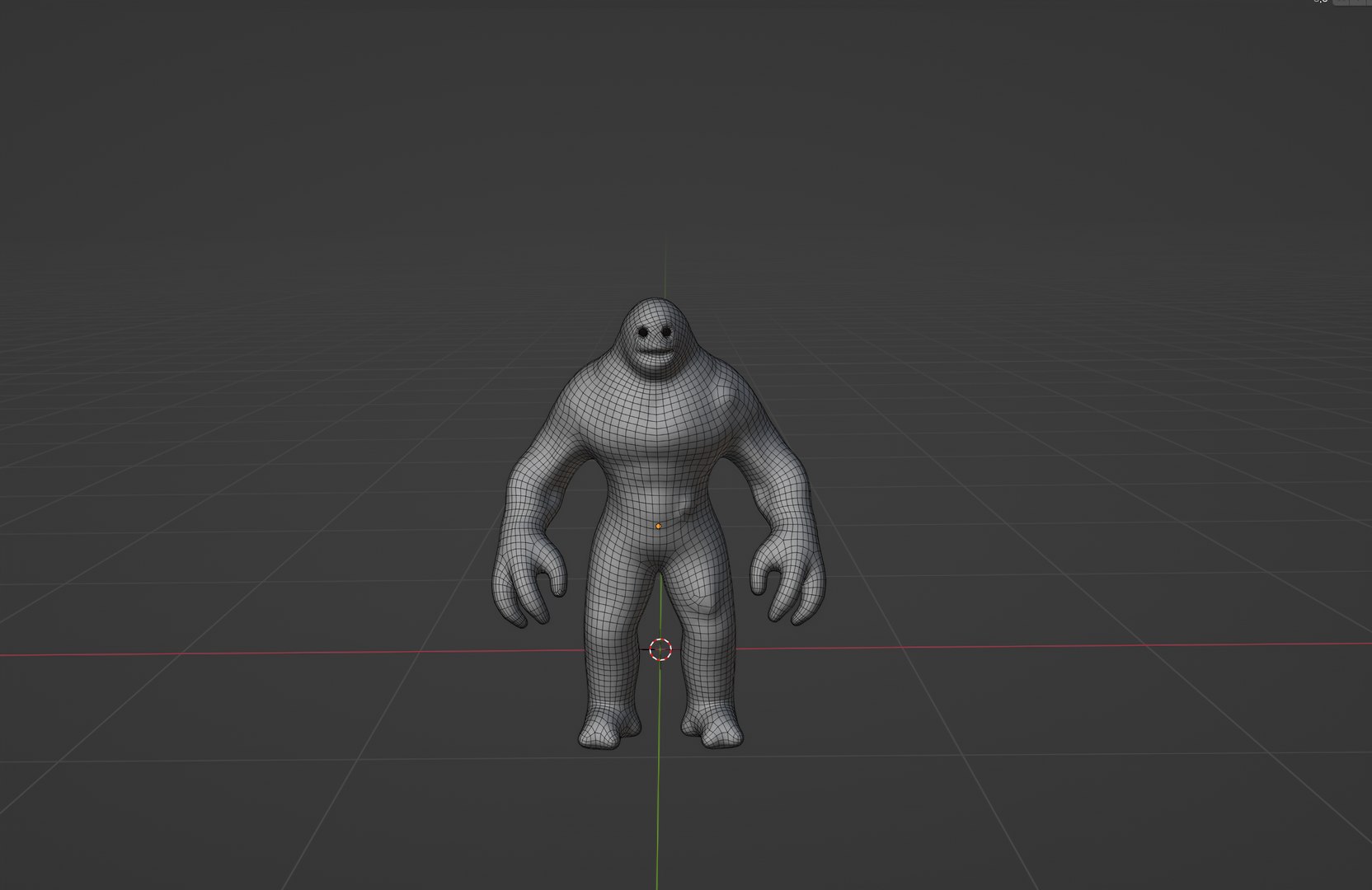
Task: Click the red-white 3D cursor in the viewport
Action: click(x=660, y=649)
